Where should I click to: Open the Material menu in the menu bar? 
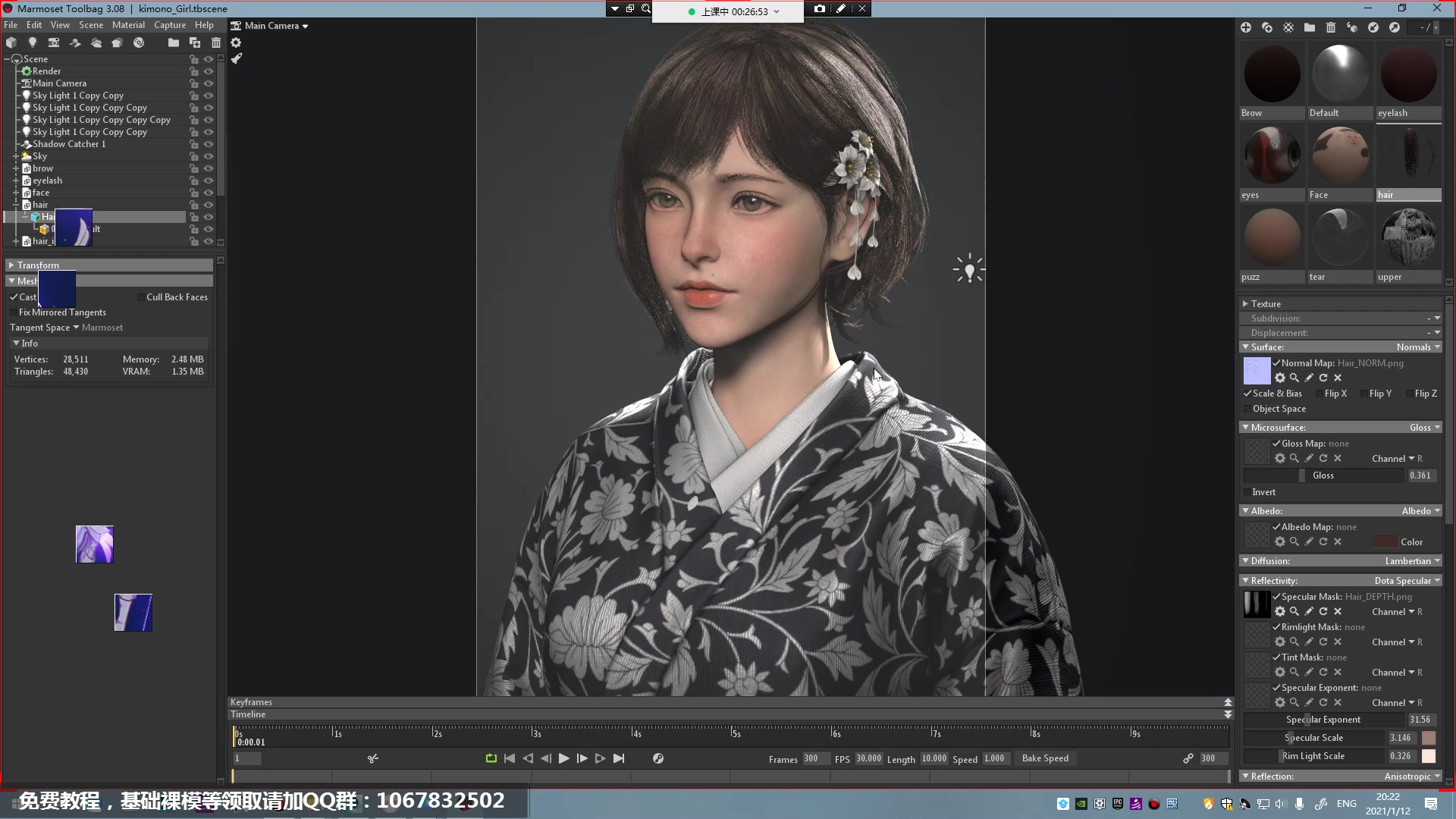point(127,25)
